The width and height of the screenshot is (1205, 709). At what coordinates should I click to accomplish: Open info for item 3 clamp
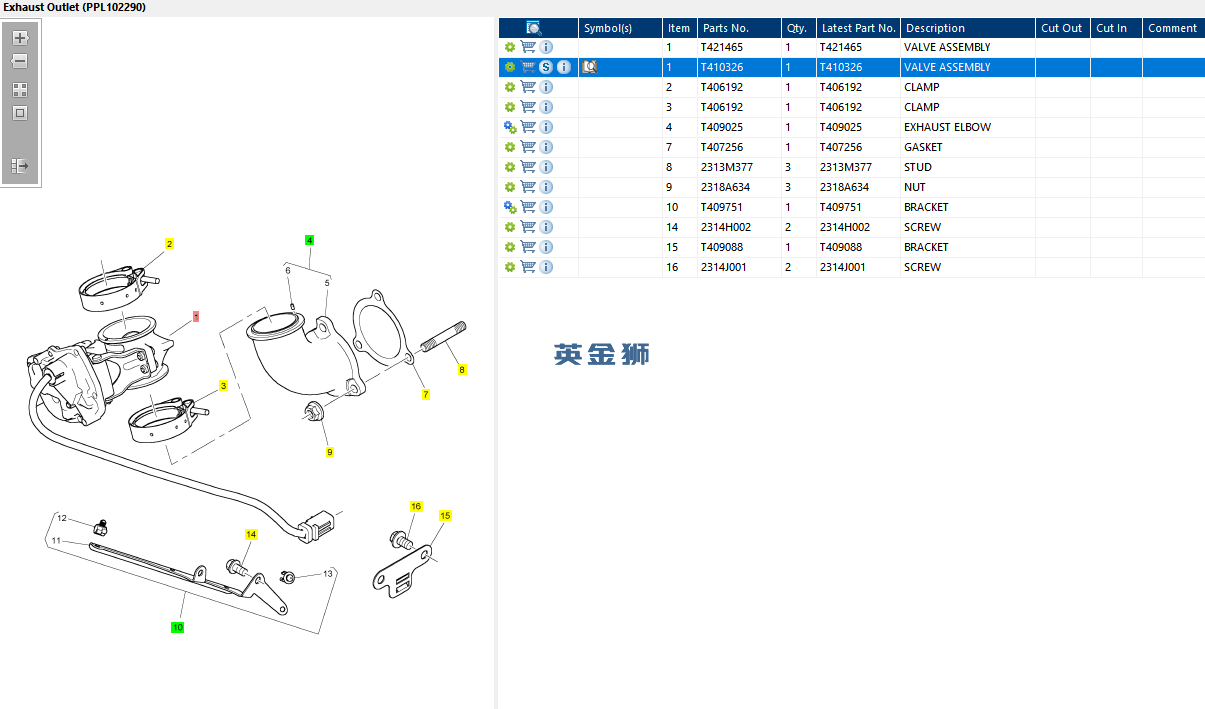coord(546,107)
